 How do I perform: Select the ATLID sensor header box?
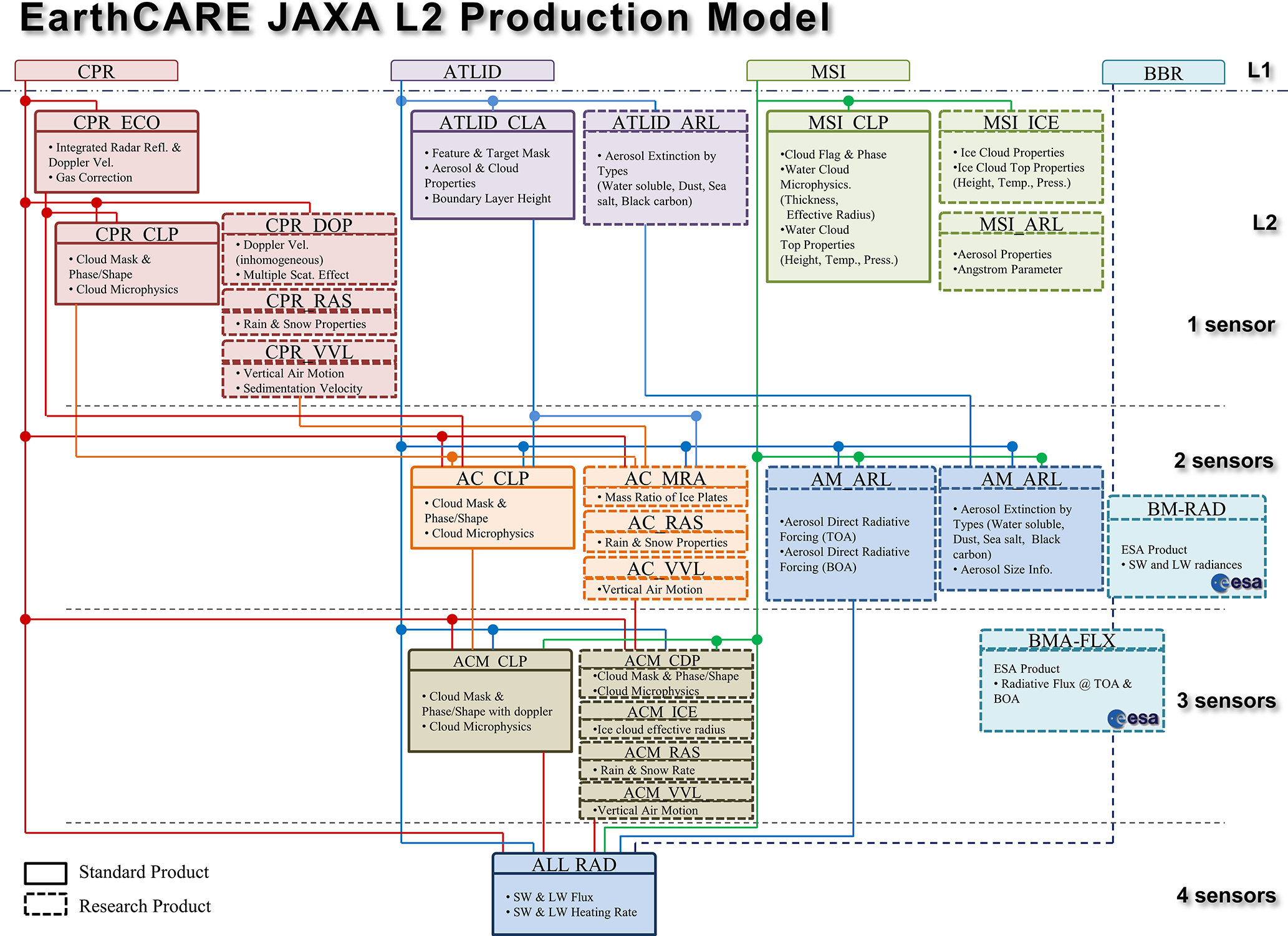pyautogui.click(x=472, y=71)
